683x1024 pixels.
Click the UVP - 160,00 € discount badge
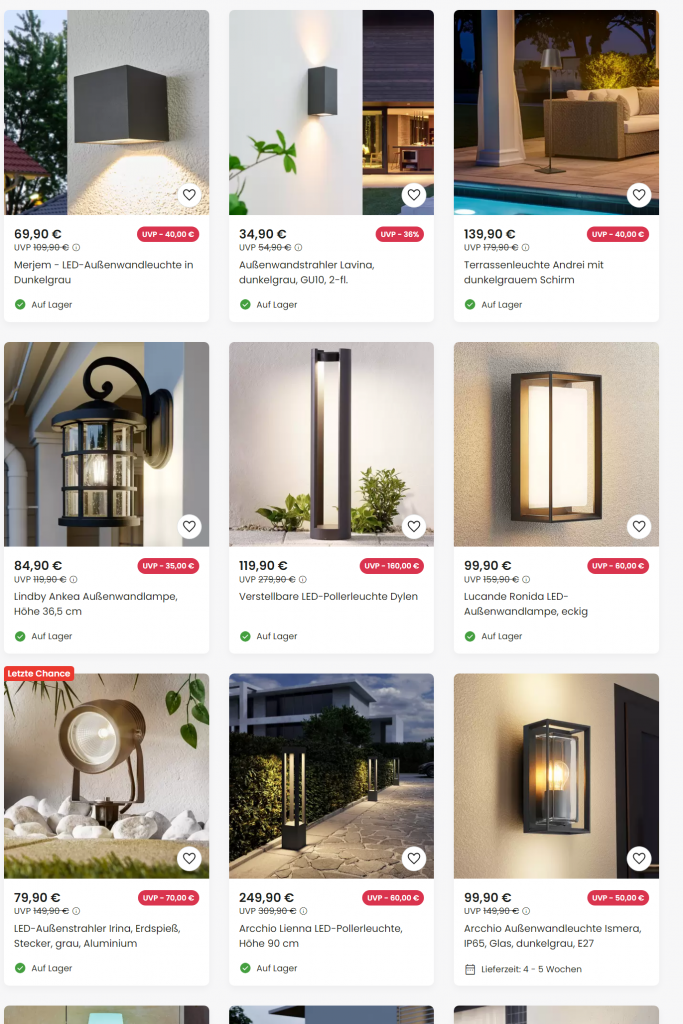(392, 566)
